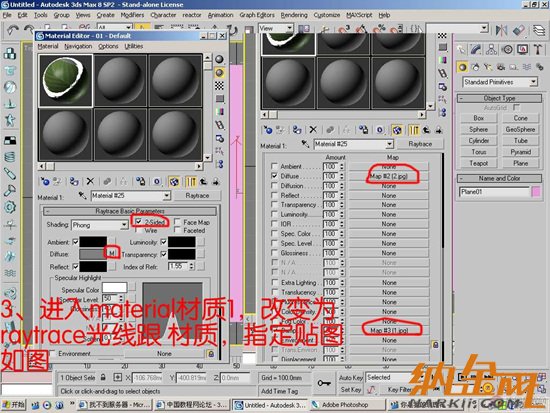Toggle the Percent Snap toolbar icon

(x=379, y=29)
